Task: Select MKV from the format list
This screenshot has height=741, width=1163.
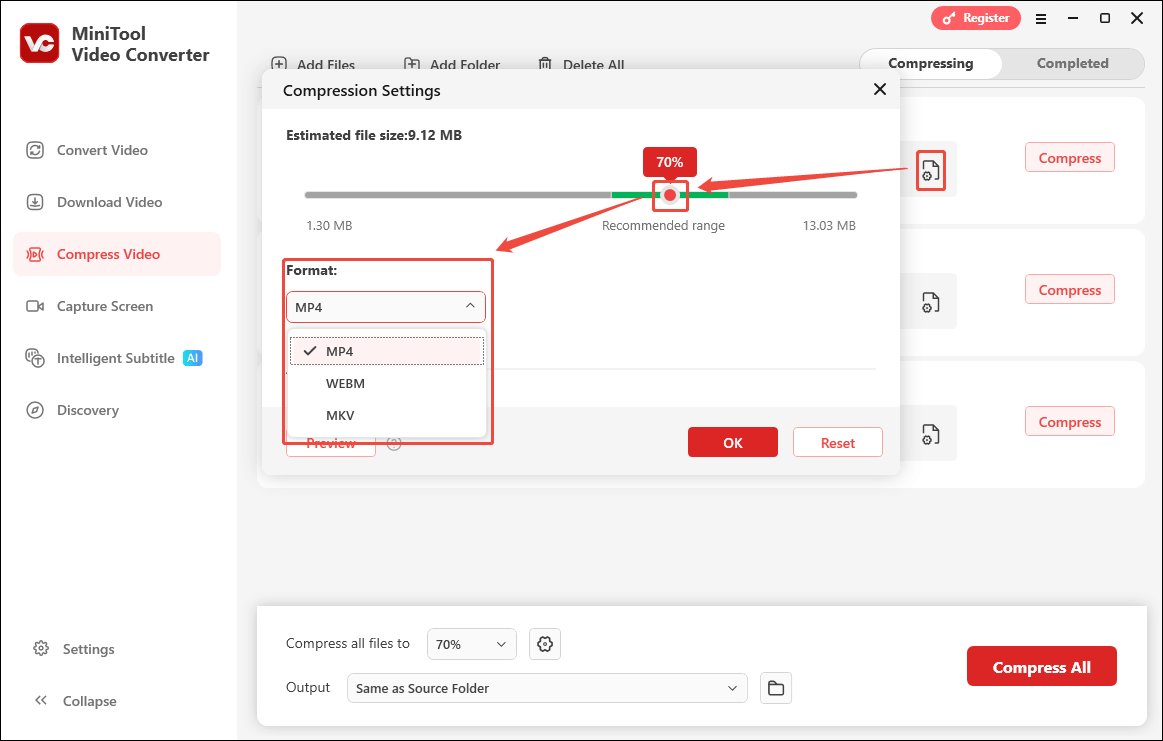Action: tap(340, 415)
